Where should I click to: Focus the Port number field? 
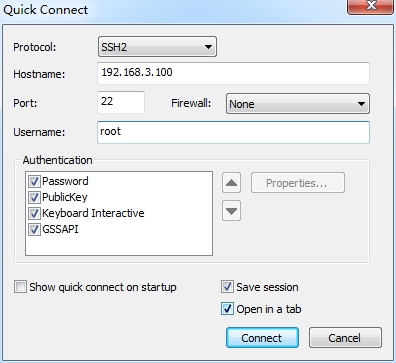121,102
